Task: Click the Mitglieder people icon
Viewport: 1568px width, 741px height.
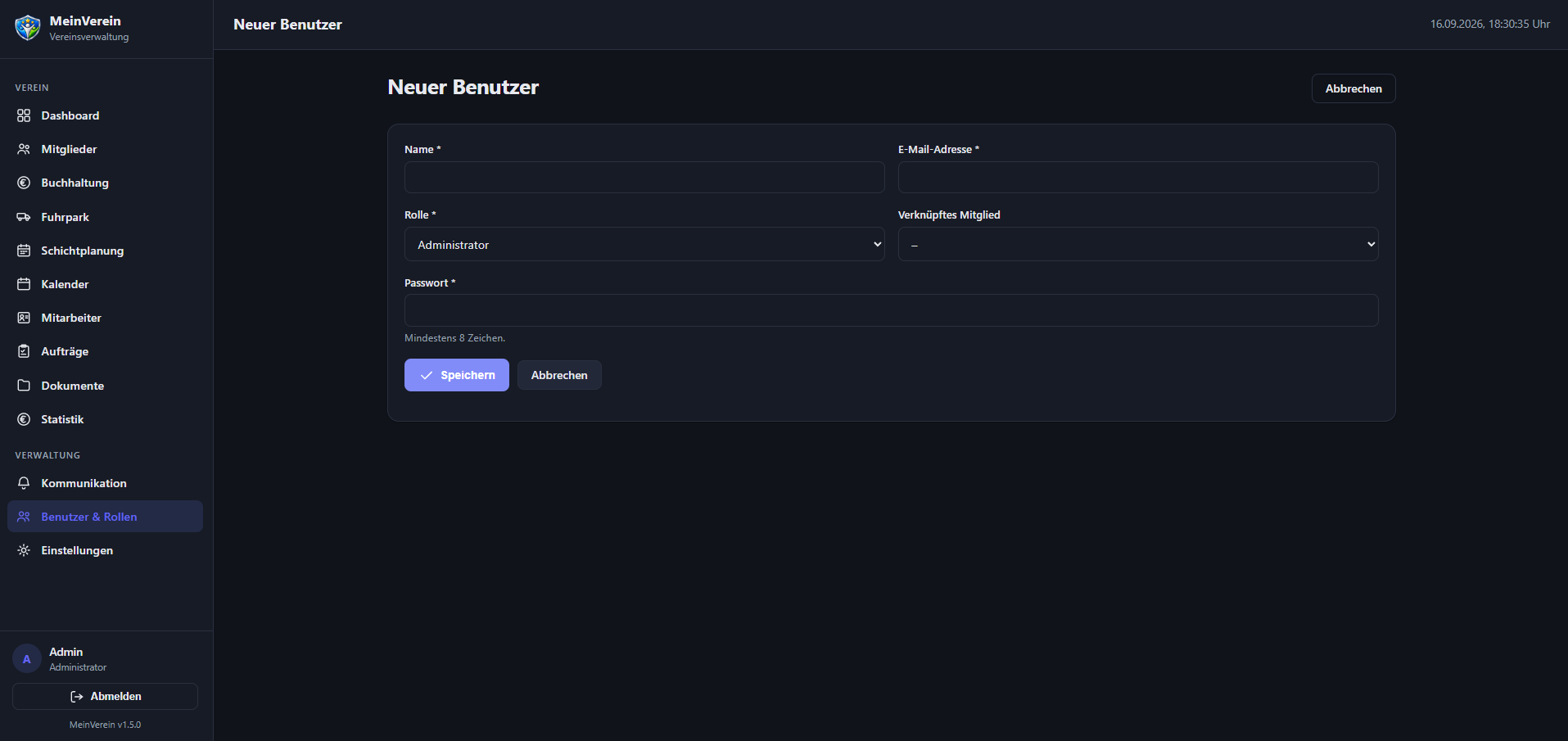Action: point(24,149)
